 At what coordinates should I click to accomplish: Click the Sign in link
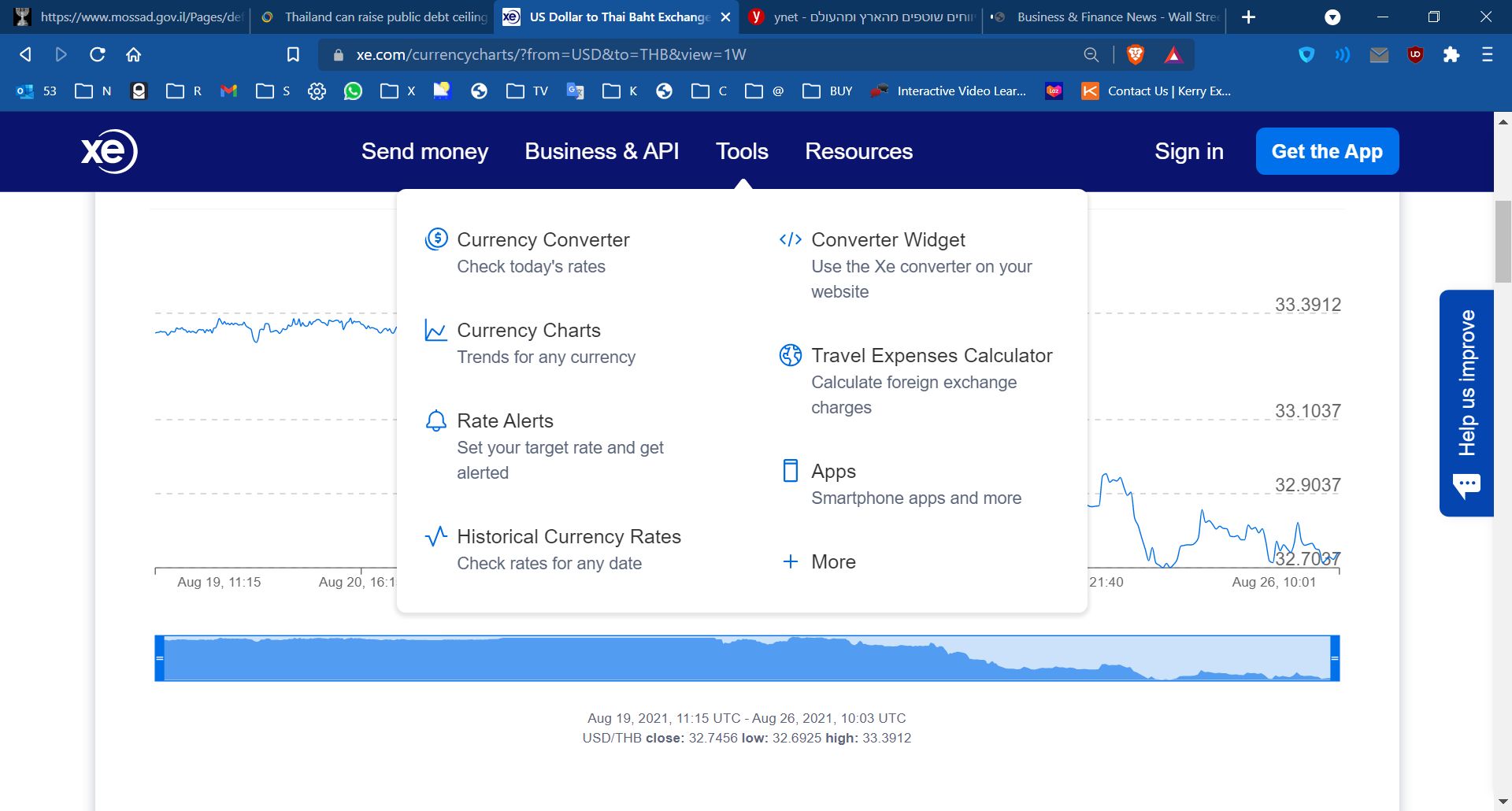1188,151
